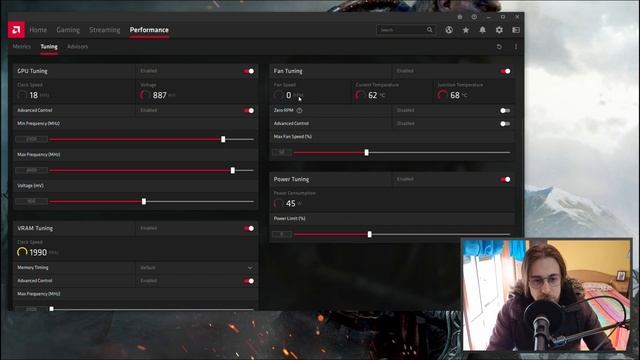This screenshot has height=360, width=640.
Task: Open settings gear icon
Action: click(499, 30)
